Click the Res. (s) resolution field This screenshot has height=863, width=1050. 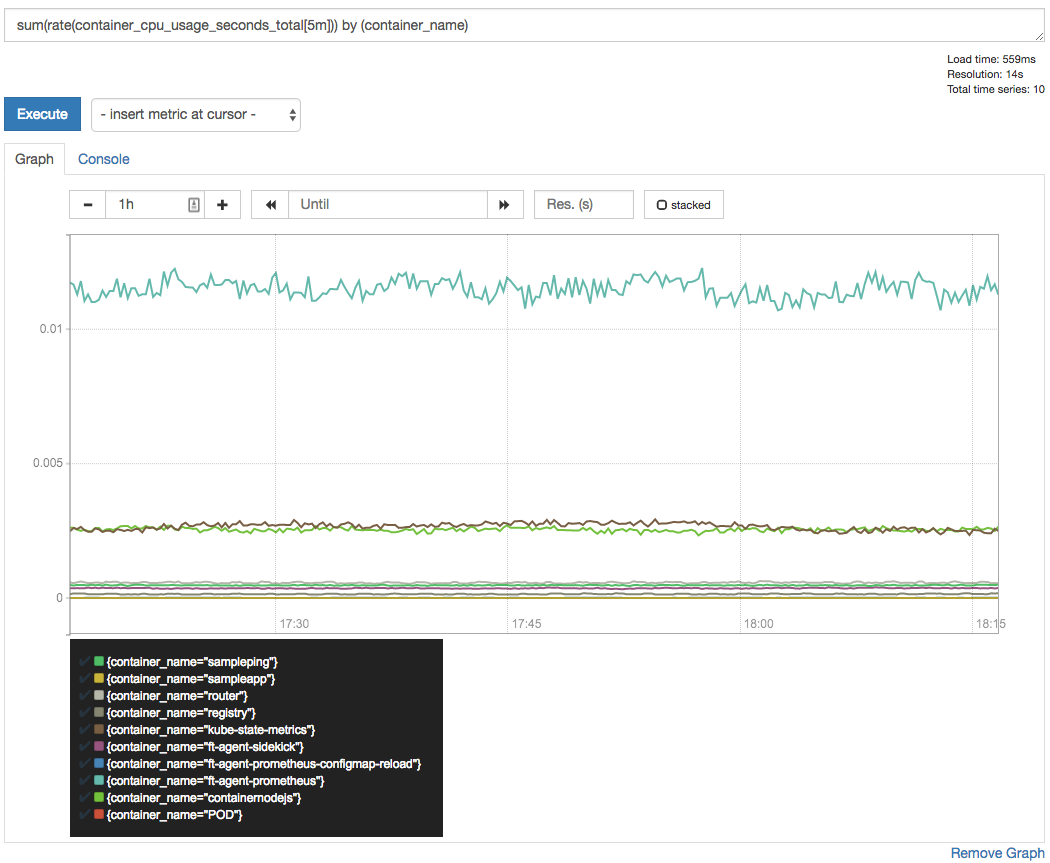click(583, 204)
